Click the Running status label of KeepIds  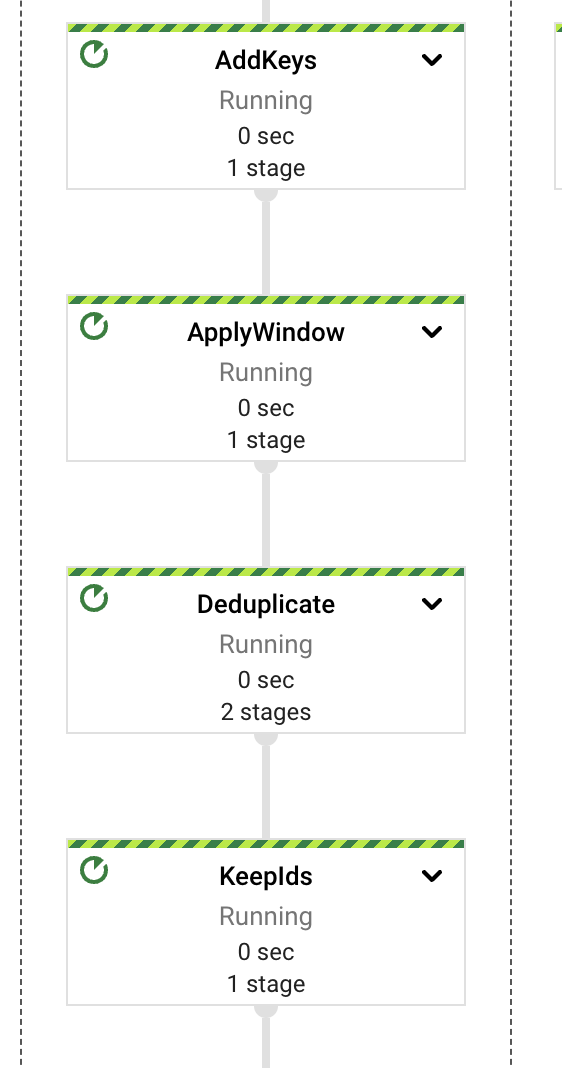click(266, 916)
